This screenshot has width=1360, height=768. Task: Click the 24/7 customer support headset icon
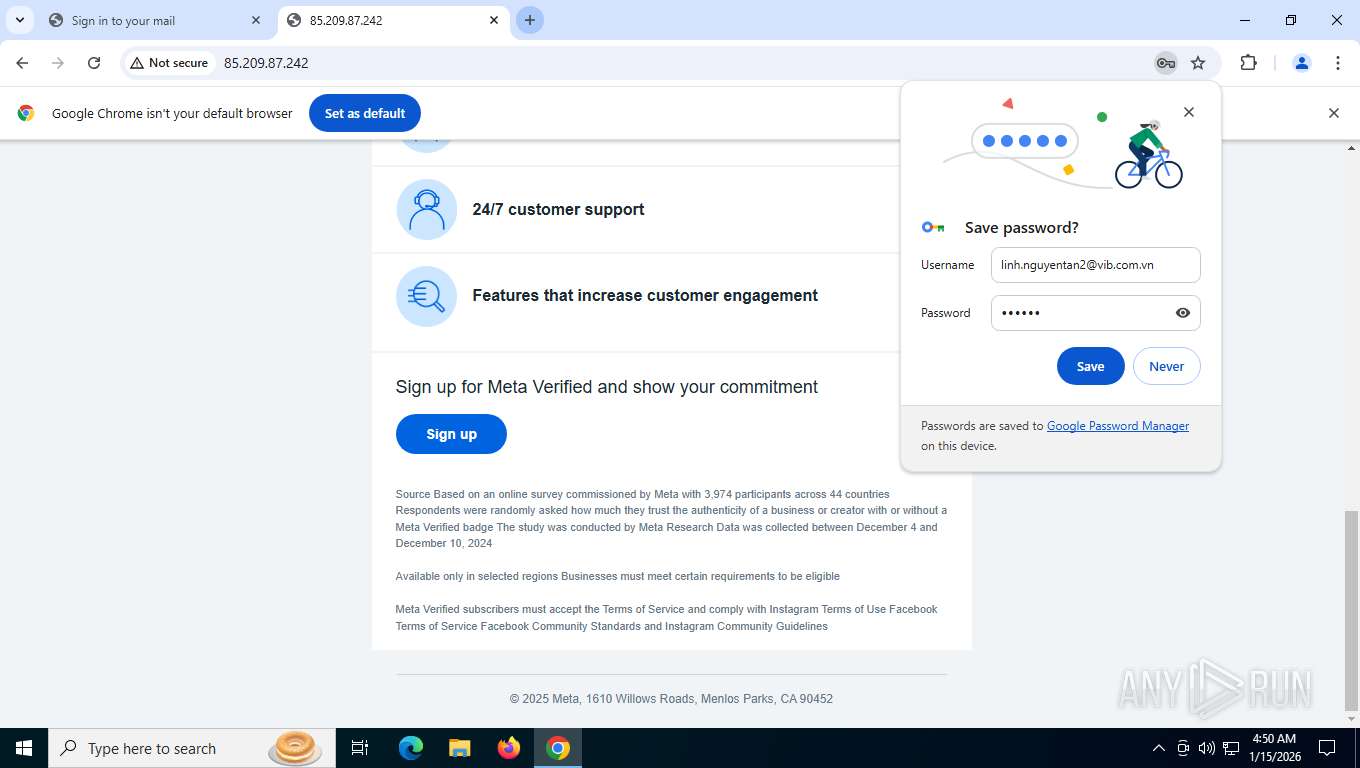point(427,209)
